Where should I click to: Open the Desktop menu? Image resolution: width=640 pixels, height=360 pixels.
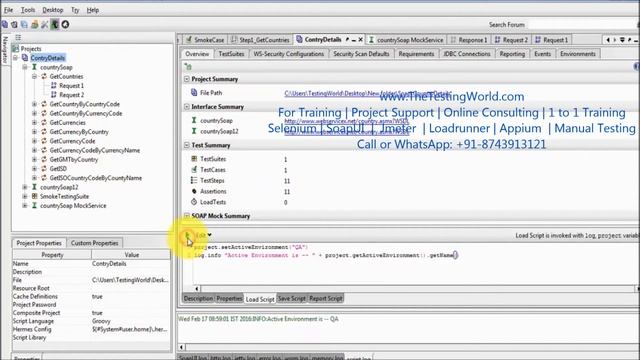pyautogui.click(x=53, y=10)
